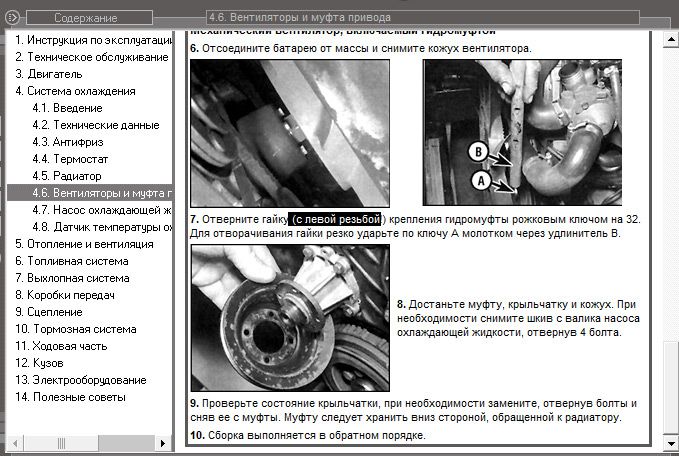This screenshot has height=456, width=679.
Task: Open '7. Выхлопная система' chapter
Action: (72, 278)
